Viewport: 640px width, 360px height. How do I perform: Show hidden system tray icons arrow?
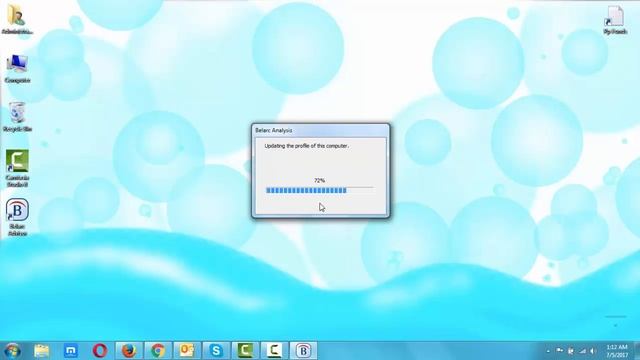(x=548, y=351)
